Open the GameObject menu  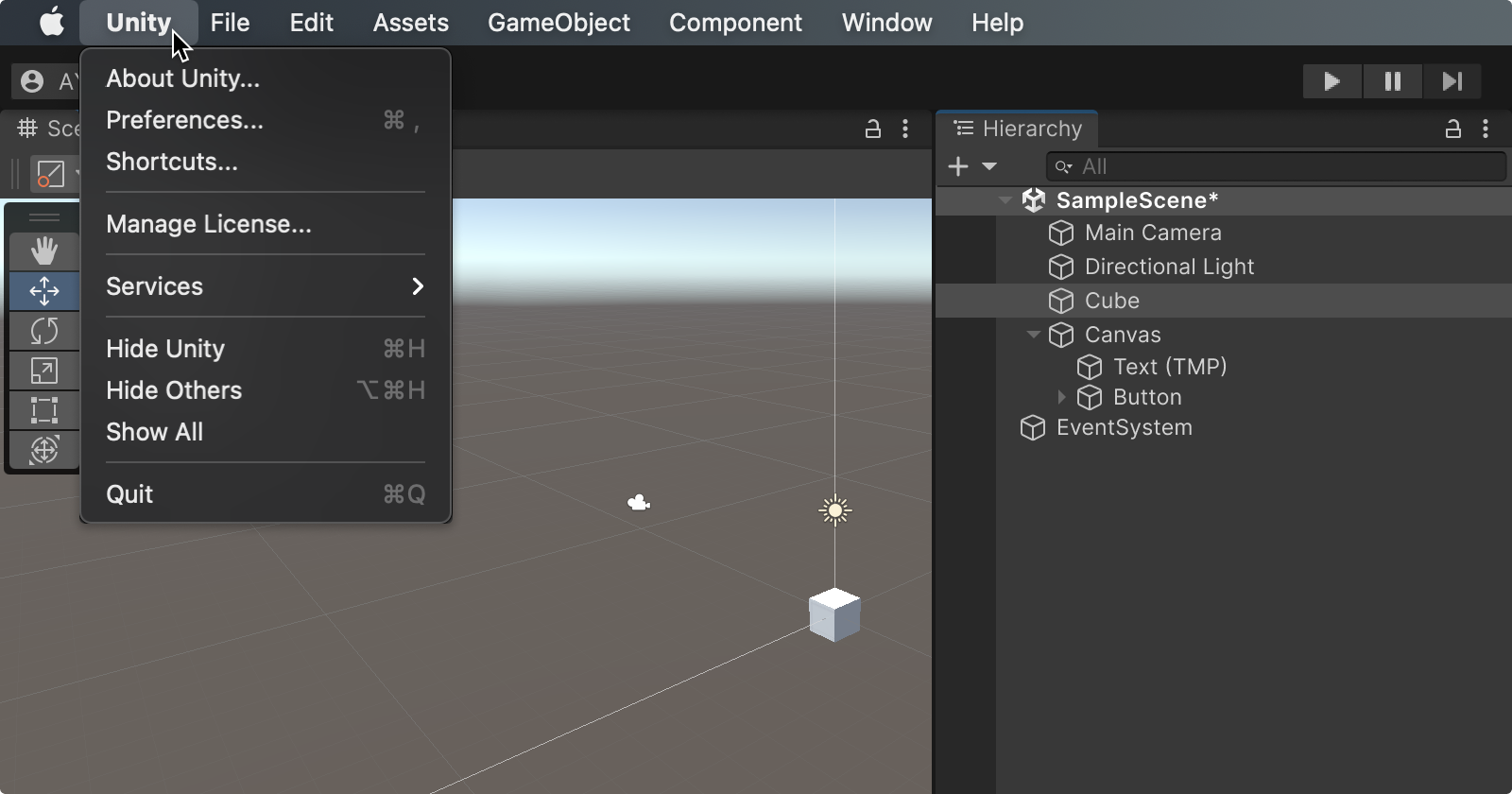(x=558, y=23)
